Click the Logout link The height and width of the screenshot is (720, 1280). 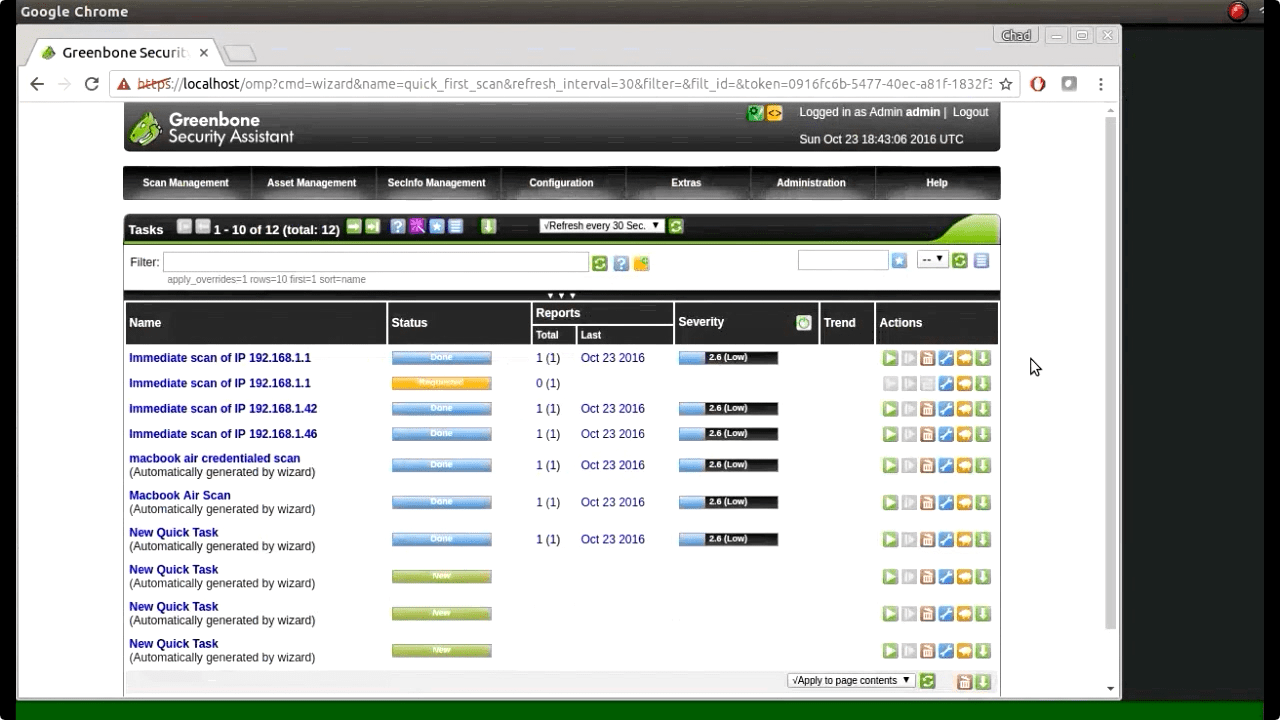point(969,112)
